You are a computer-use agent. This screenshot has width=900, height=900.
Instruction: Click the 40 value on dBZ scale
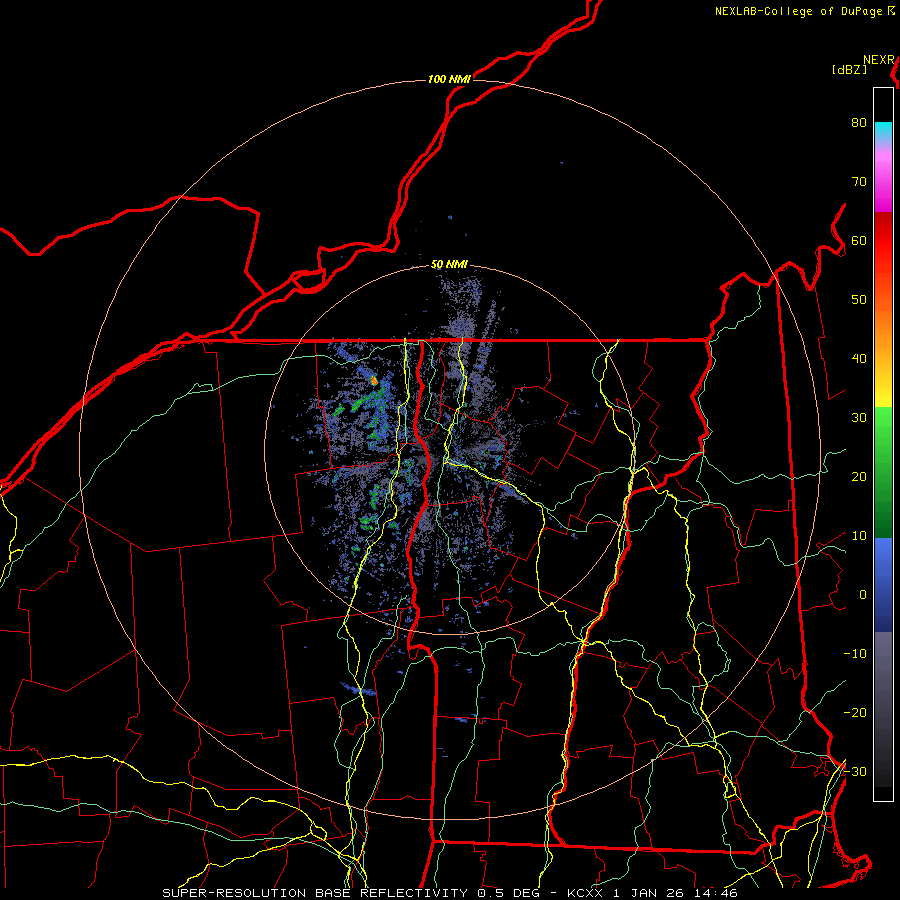859,359
